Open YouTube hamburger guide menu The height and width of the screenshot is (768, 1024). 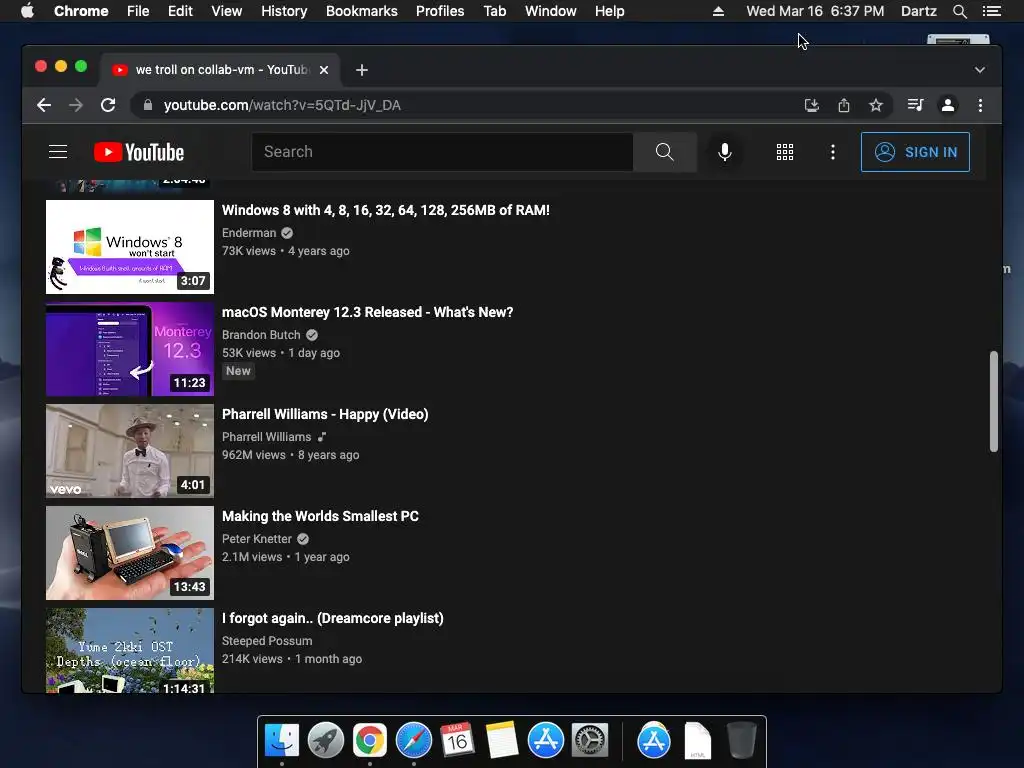[x=58, y=152]
